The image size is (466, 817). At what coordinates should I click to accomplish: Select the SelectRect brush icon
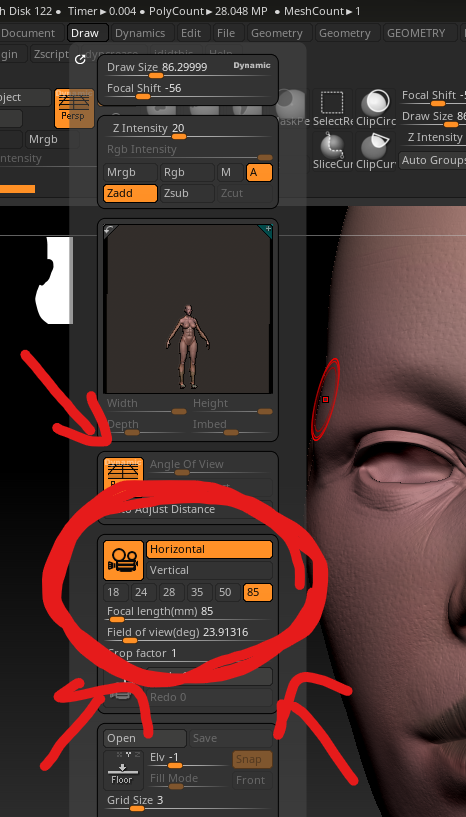pos(333,108)
